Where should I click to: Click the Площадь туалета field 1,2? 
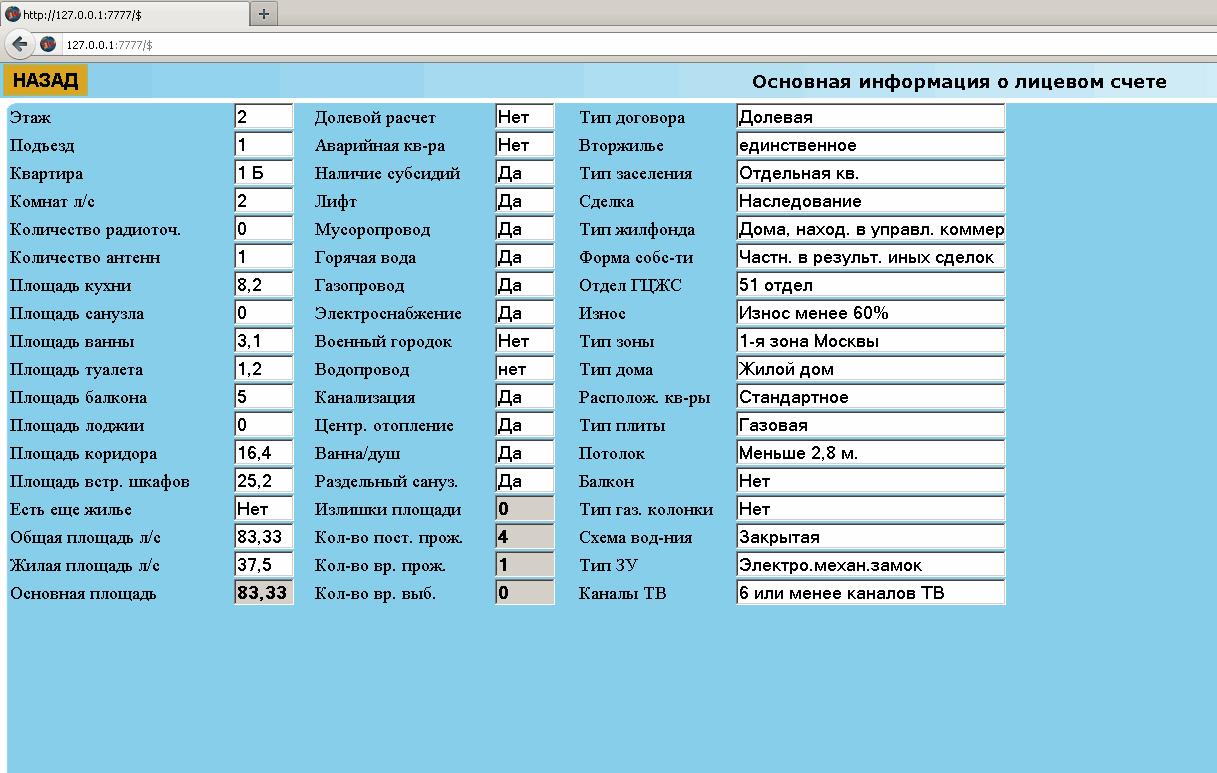[x=264, y=369]
